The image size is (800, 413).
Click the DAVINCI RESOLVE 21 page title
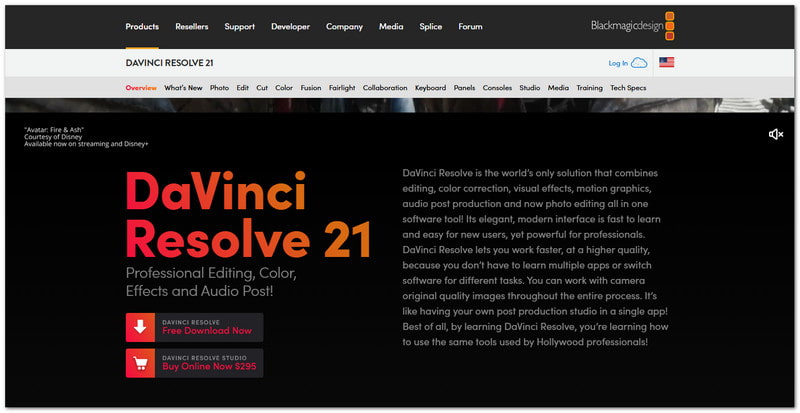tap(169, 63)
